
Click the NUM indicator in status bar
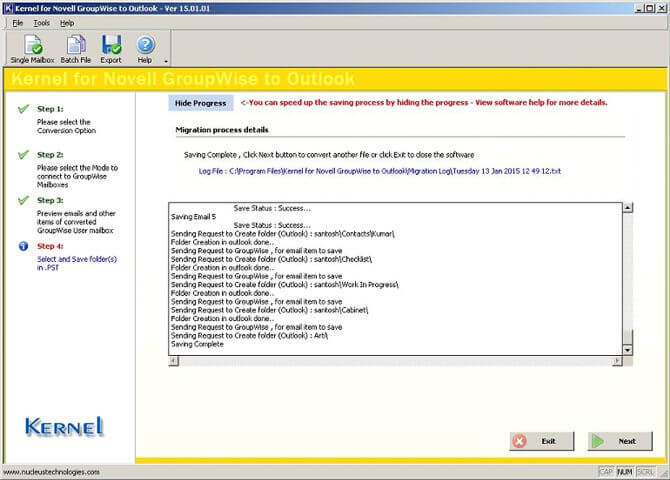(x=624, y=472)
